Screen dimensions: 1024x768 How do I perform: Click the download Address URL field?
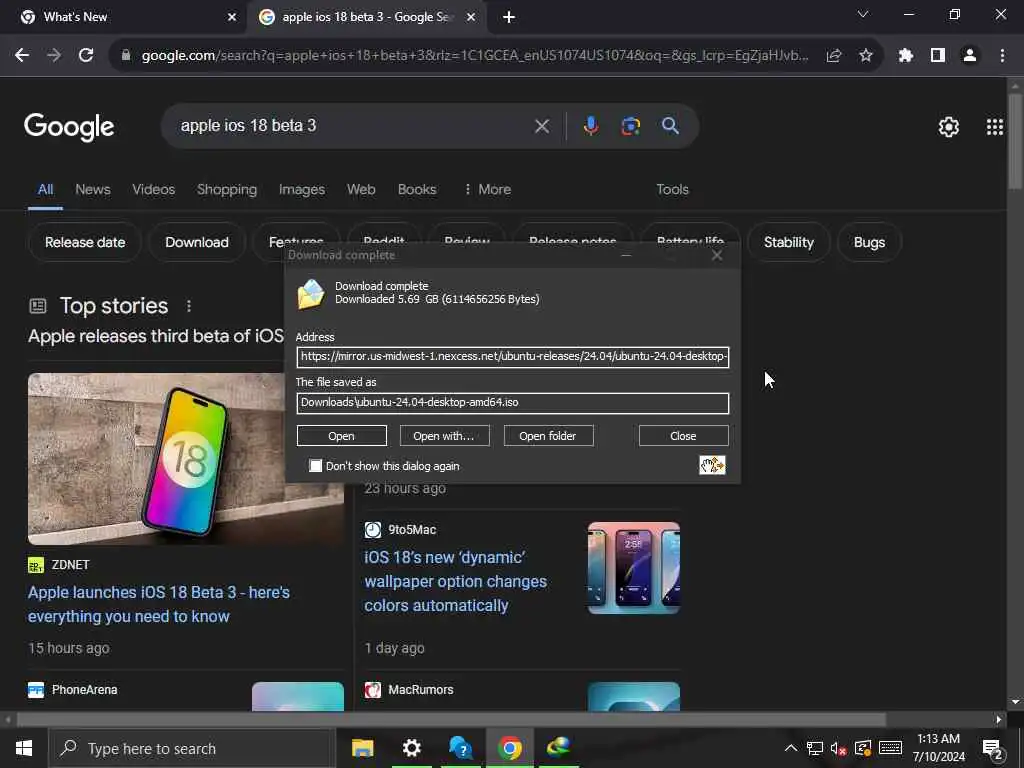[513, 357]
